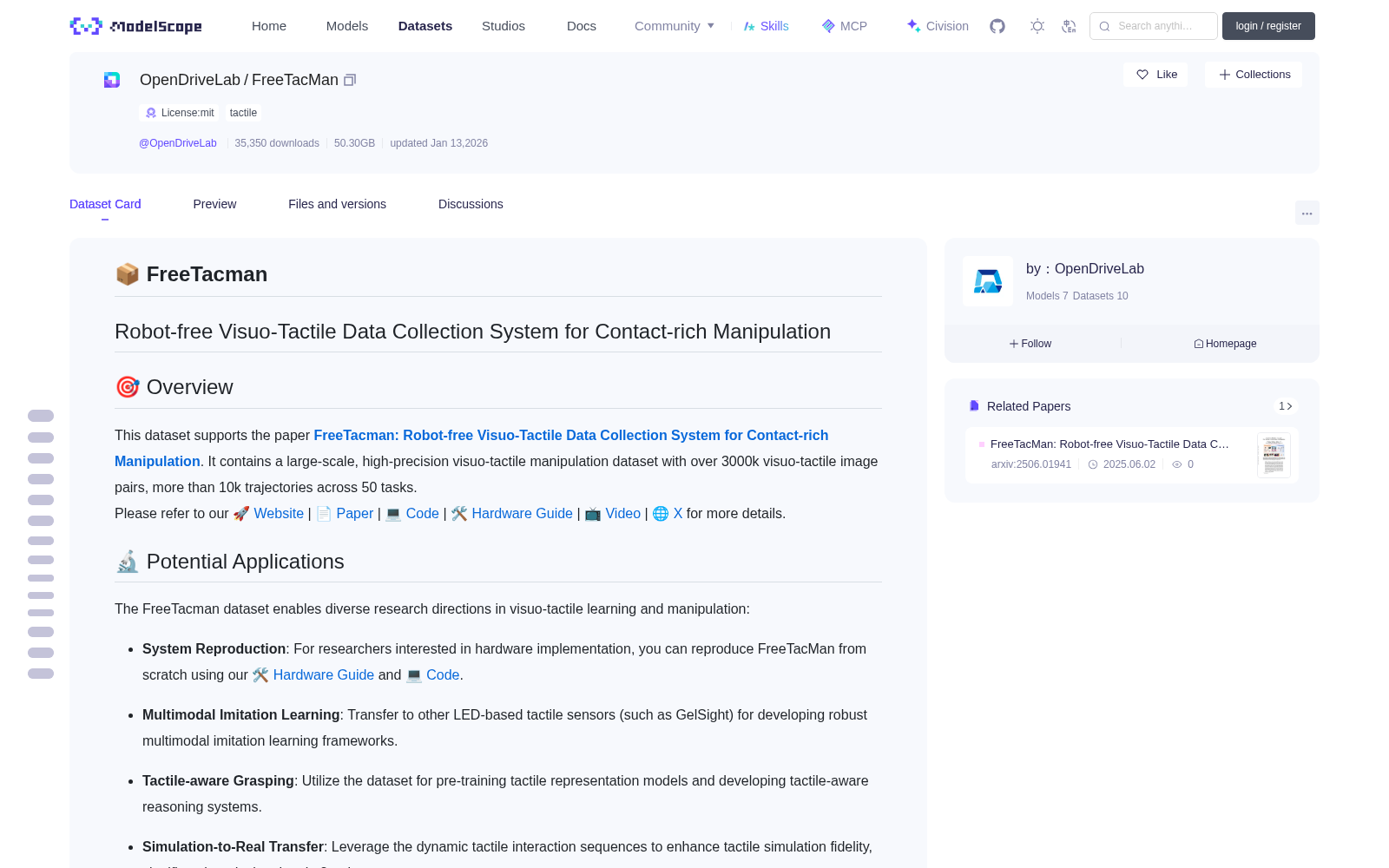Open the Discussions tab
The width and height of the screenshot is (1389, 868).
[471, 204]
